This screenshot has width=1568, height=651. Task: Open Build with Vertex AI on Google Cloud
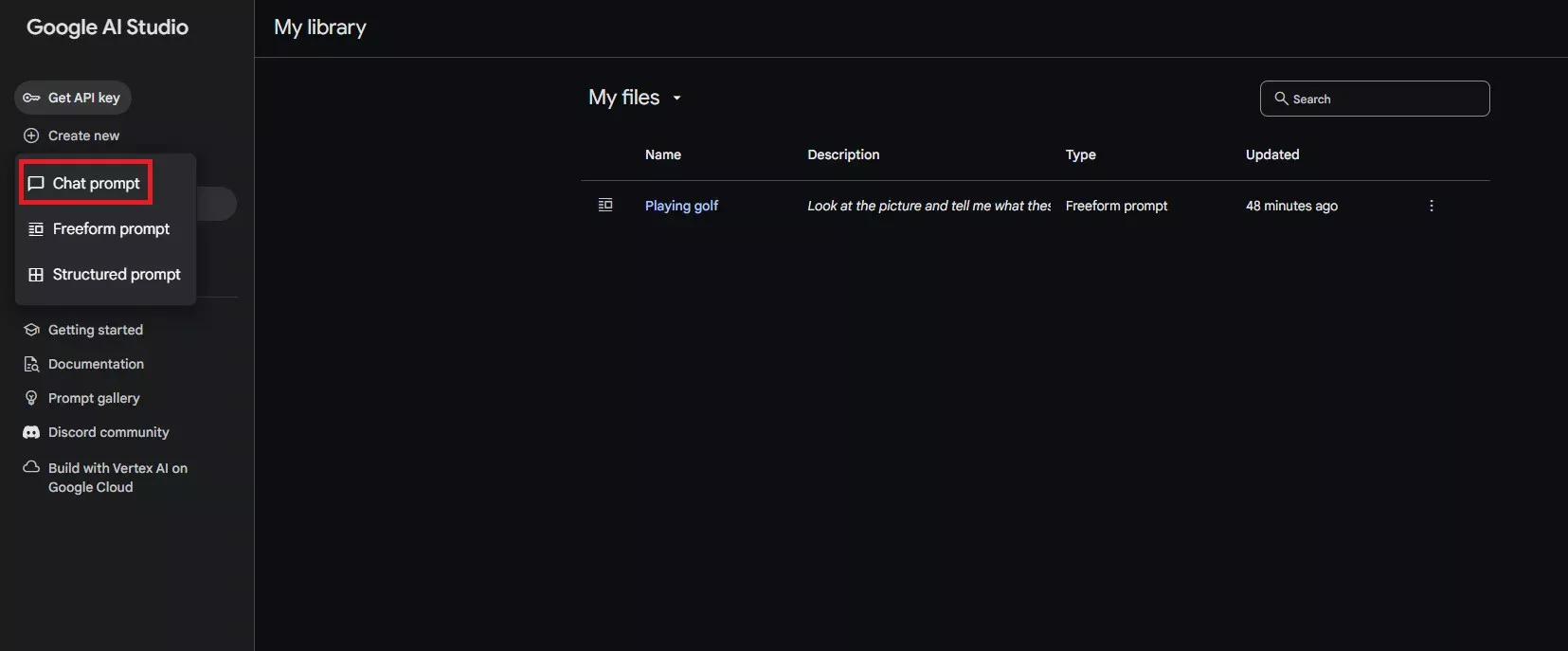[117, 478]
